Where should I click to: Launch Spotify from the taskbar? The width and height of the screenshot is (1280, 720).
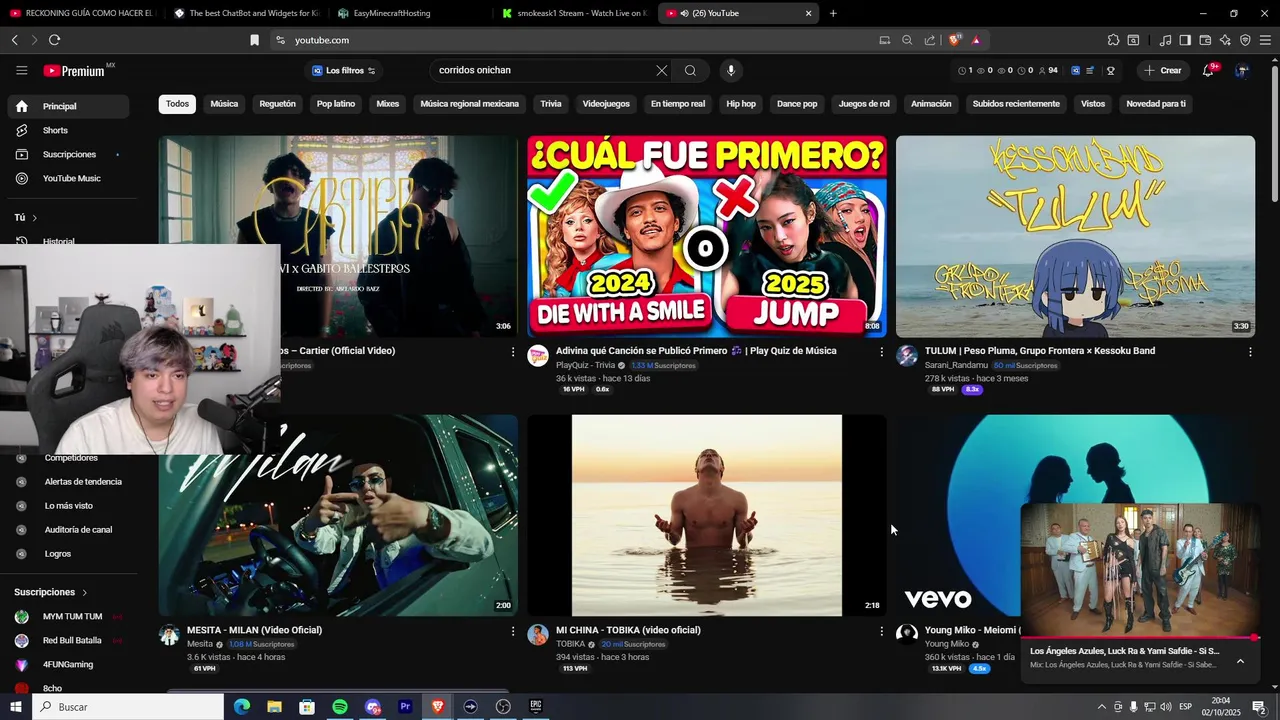340,707
